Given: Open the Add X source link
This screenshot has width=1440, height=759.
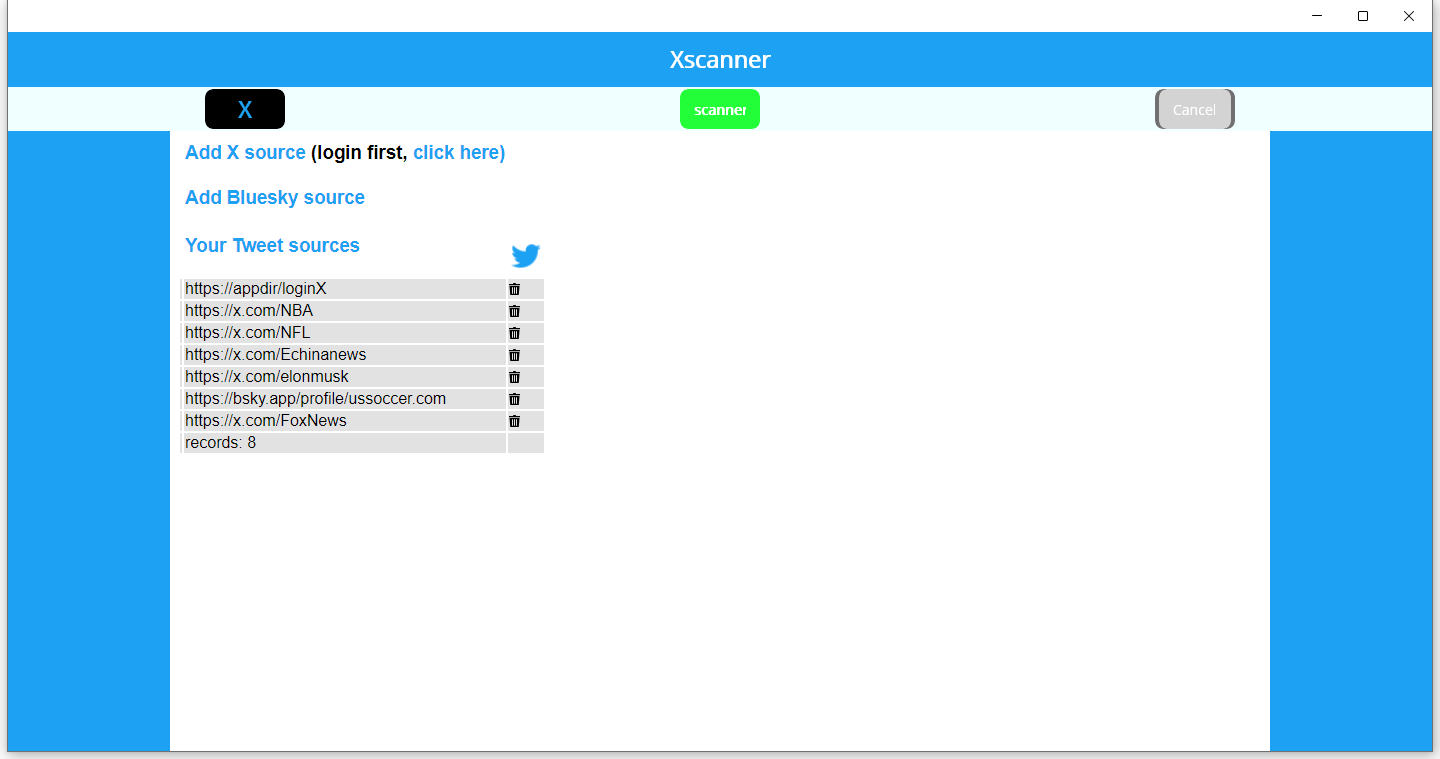Looking at the screenshot, I should coord(245,152).
